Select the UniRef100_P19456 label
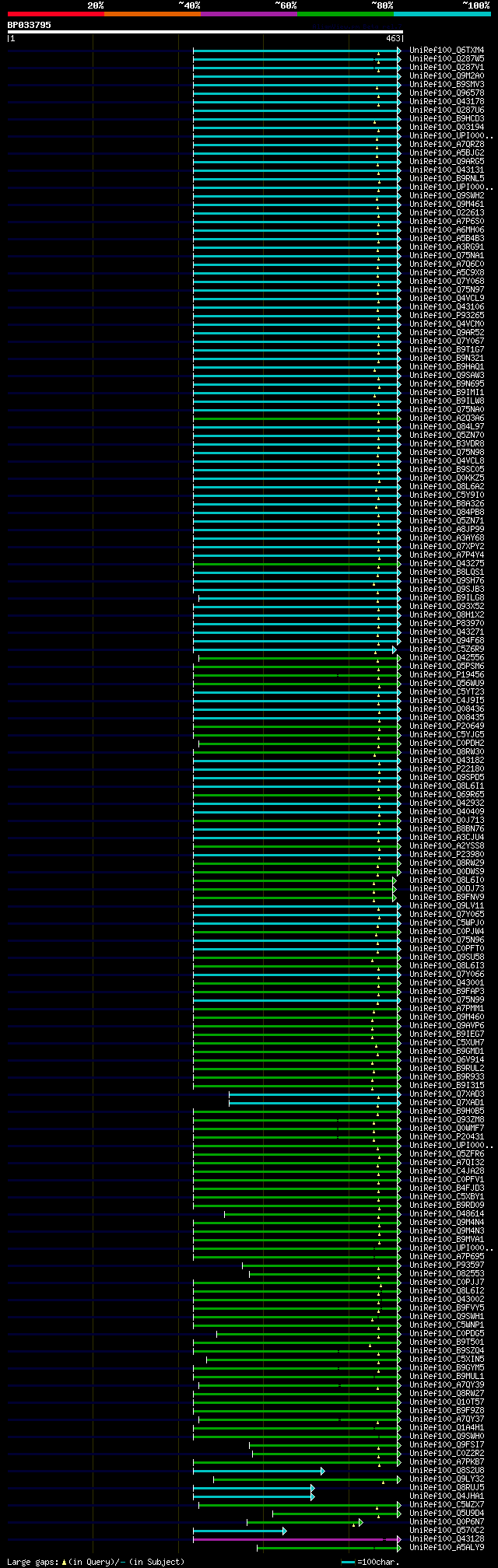 (x=447, y=674)
